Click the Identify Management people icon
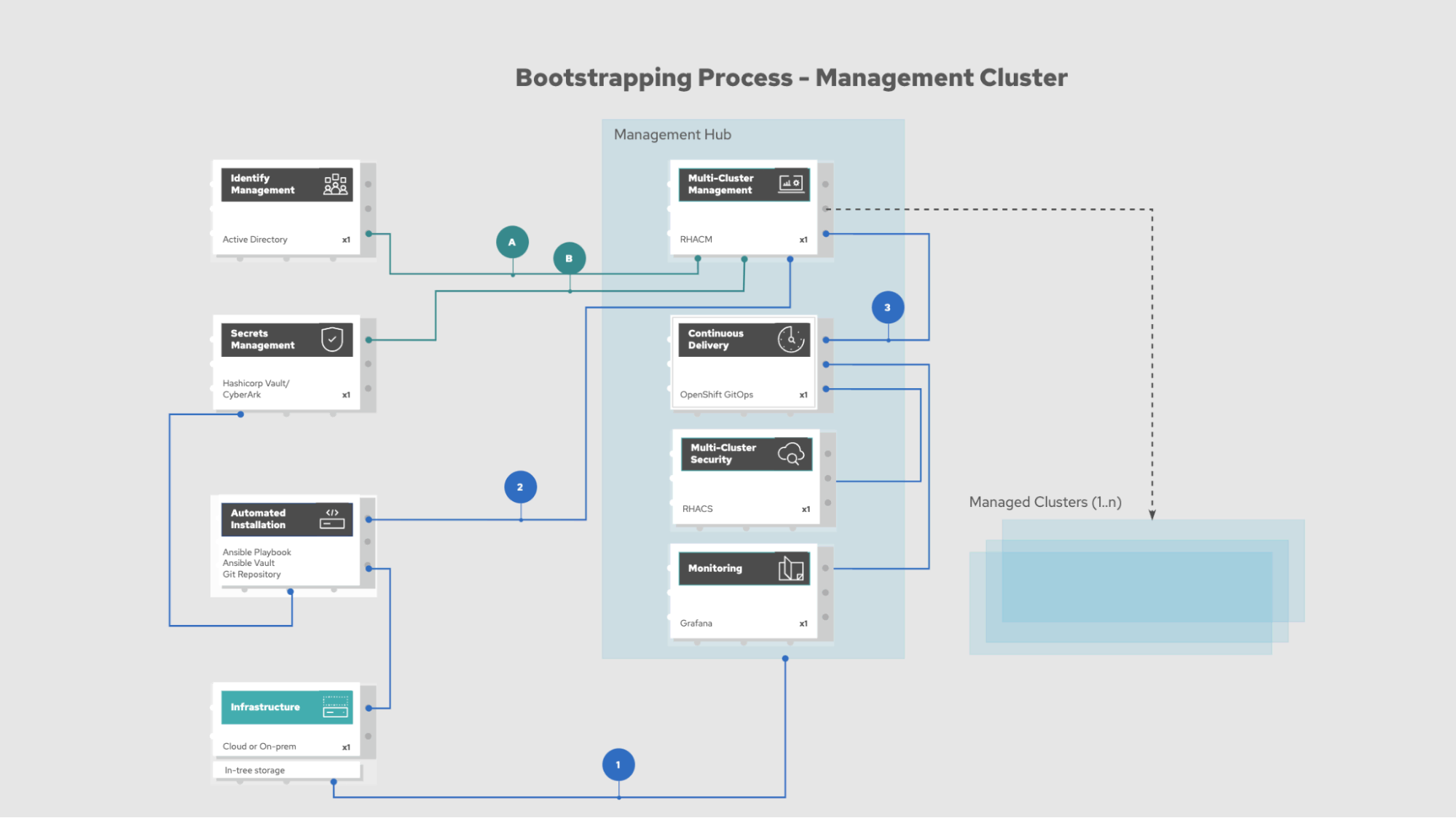 335,184
